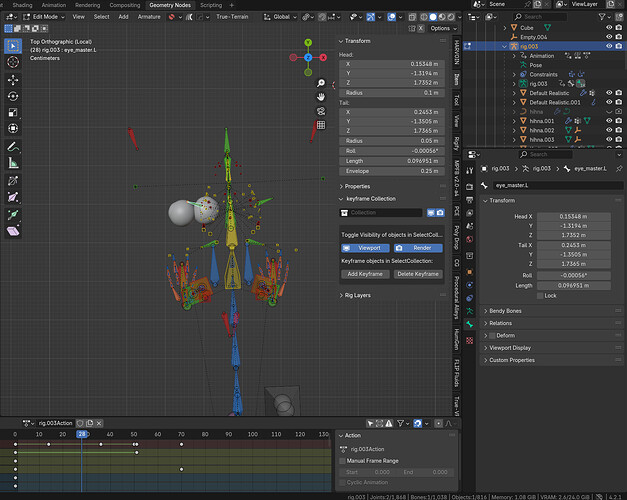Viewport: 627px width, 500px height.
Task: Click the Delete Keyframe button
Action: click(418, 274)
